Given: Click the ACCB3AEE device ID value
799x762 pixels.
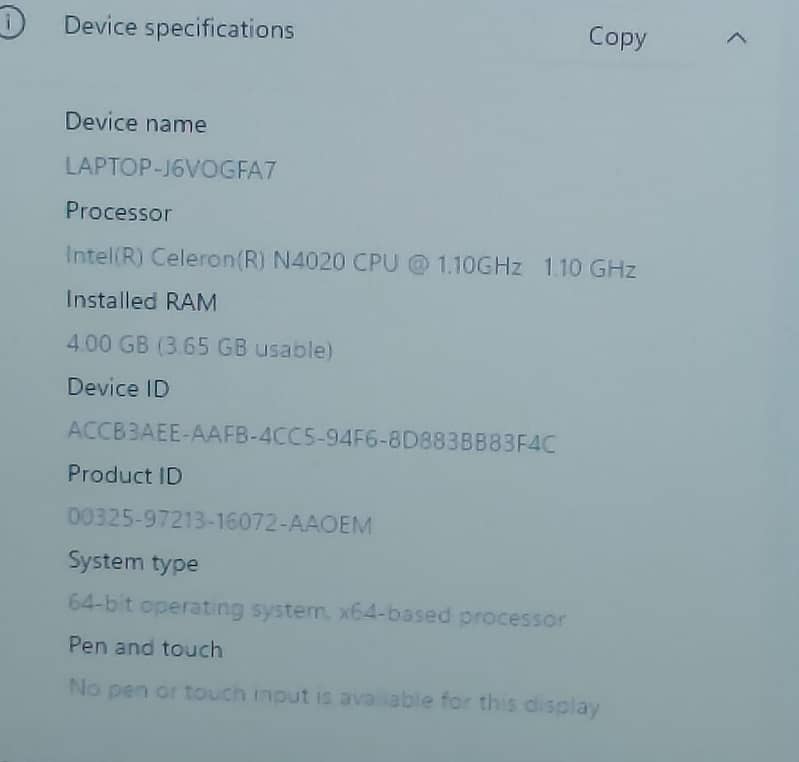Looking at the screenshot, I should 311,437.
